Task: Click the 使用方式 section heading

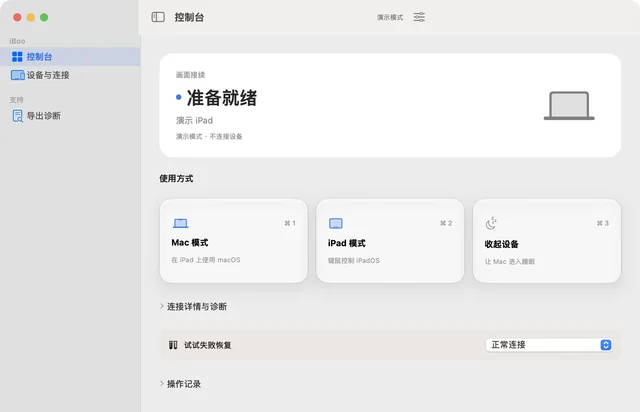Action: coord(176,178)
